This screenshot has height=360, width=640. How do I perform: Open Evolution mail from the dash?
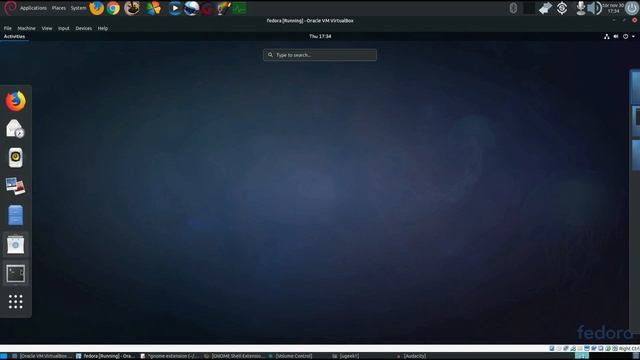click(16, 129)
